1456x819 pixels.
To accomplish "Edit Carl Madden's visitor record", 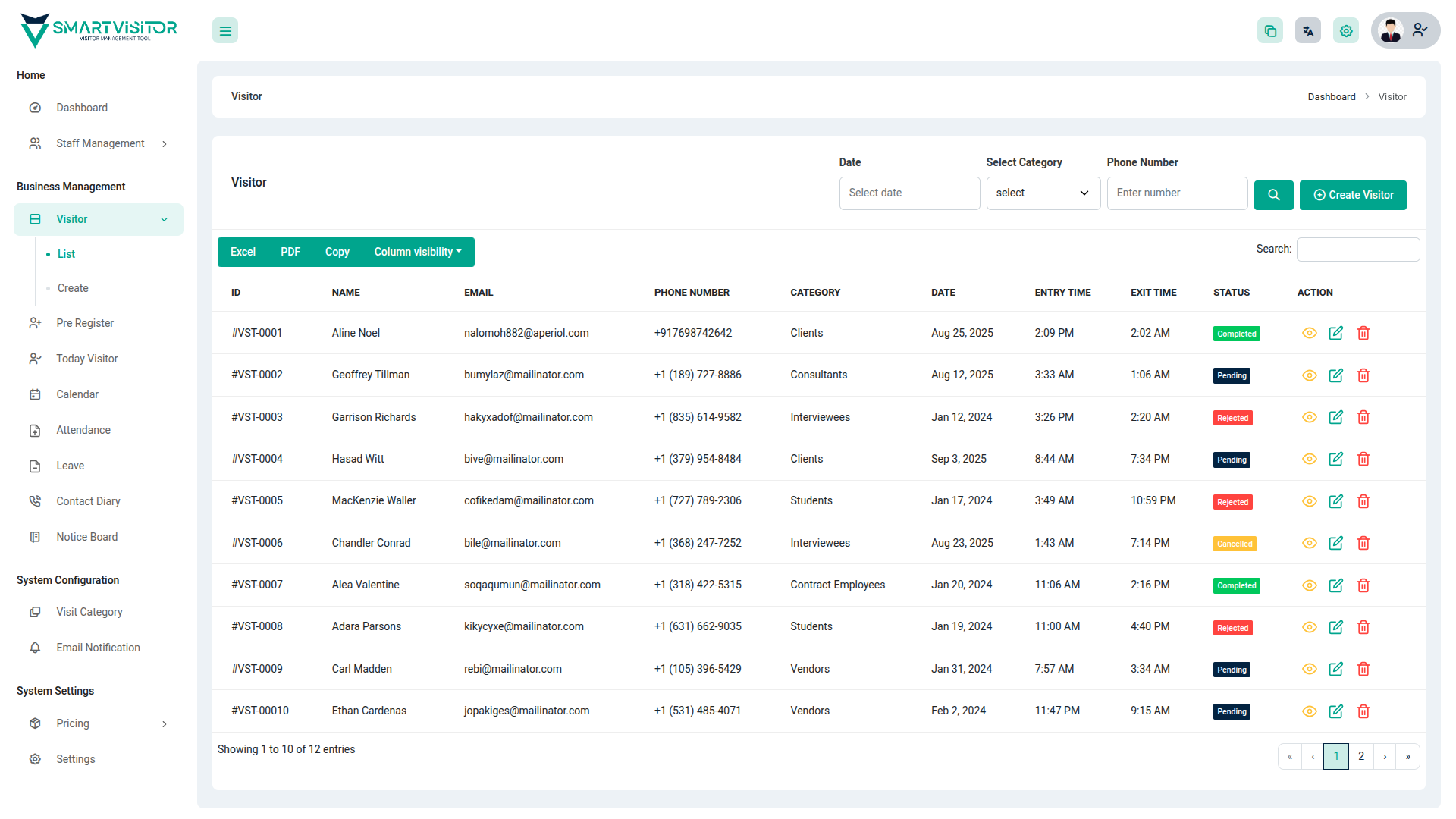I will point(1335,669).
